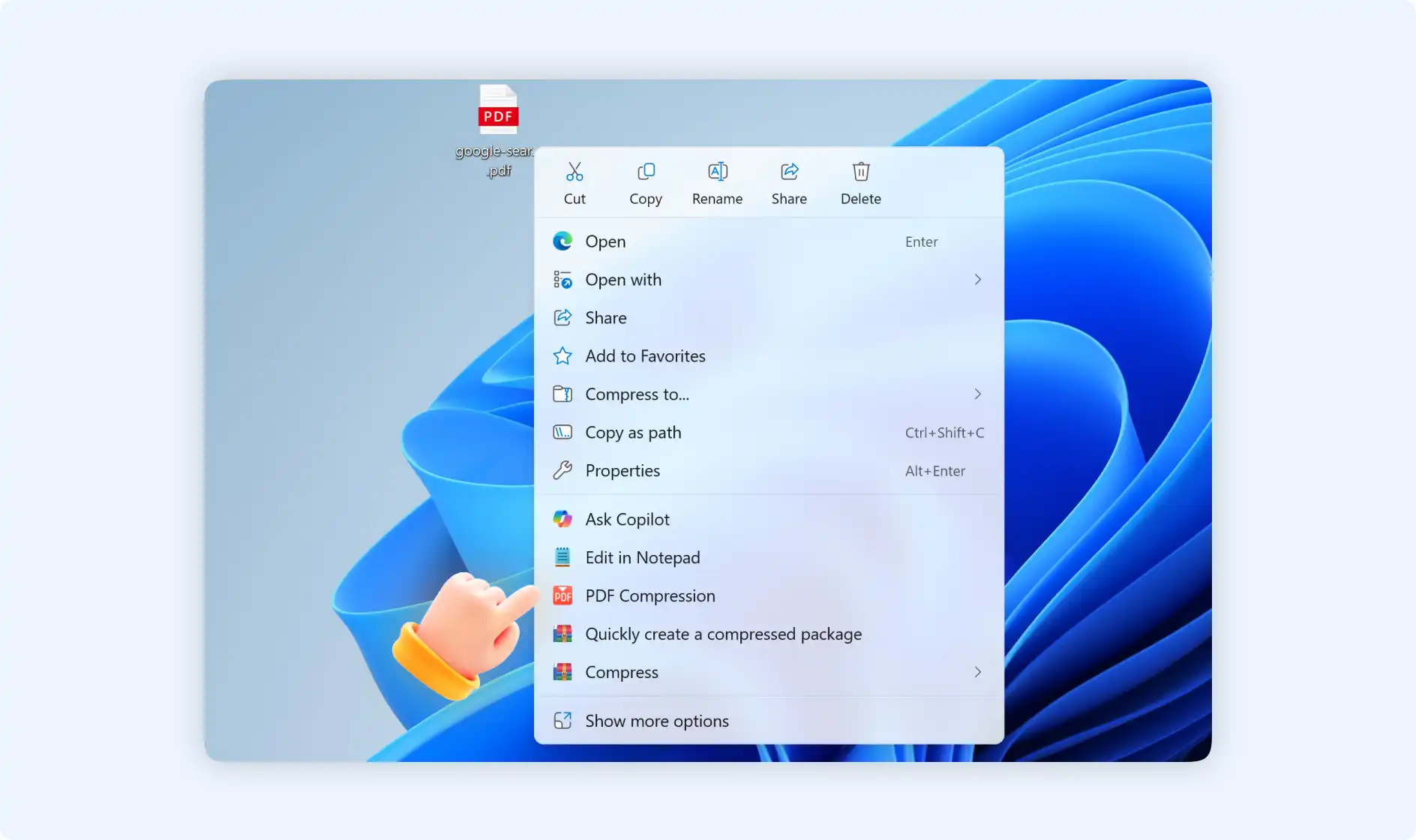
Task: Click the Delete trash icon
Action: click(x=861, y=172)
